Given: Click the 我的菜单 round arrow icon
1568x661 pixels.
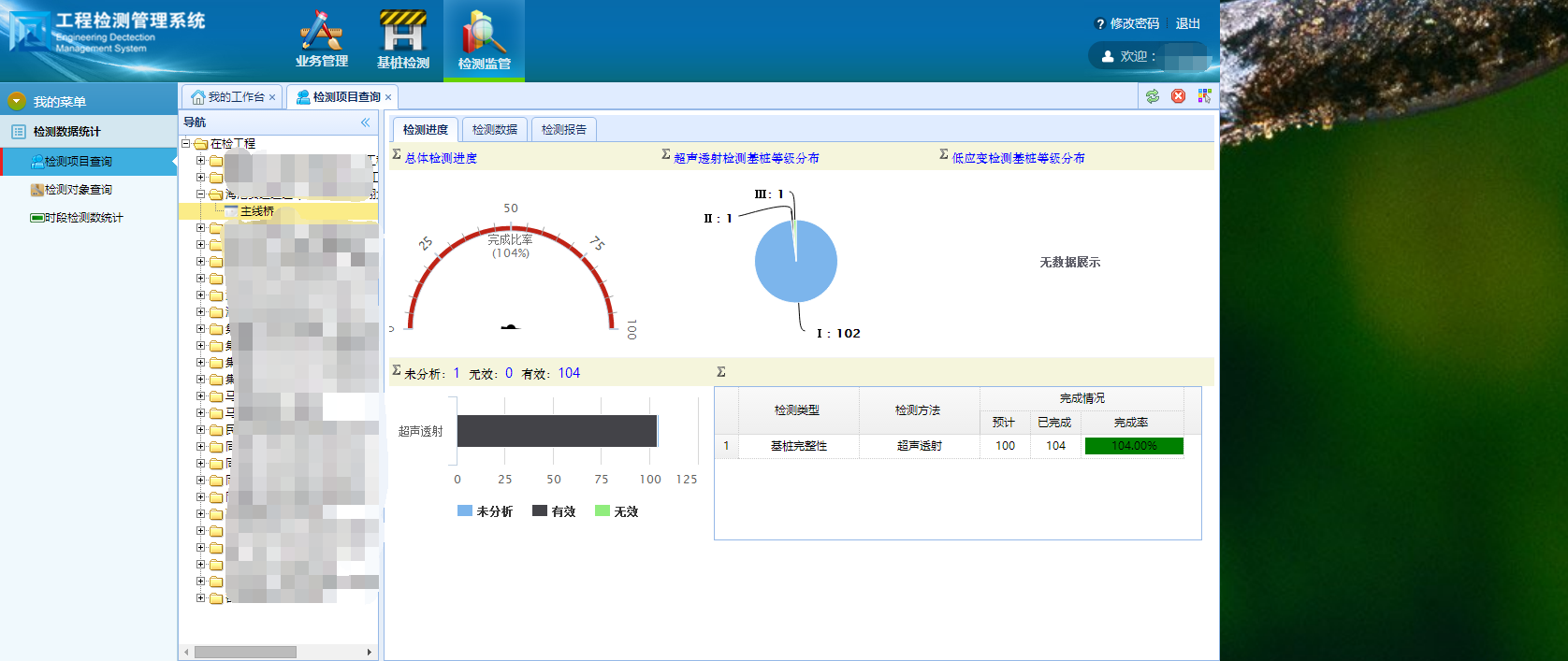Looking at the screenshot, I should pyautogui.click(x=17, y=101).
